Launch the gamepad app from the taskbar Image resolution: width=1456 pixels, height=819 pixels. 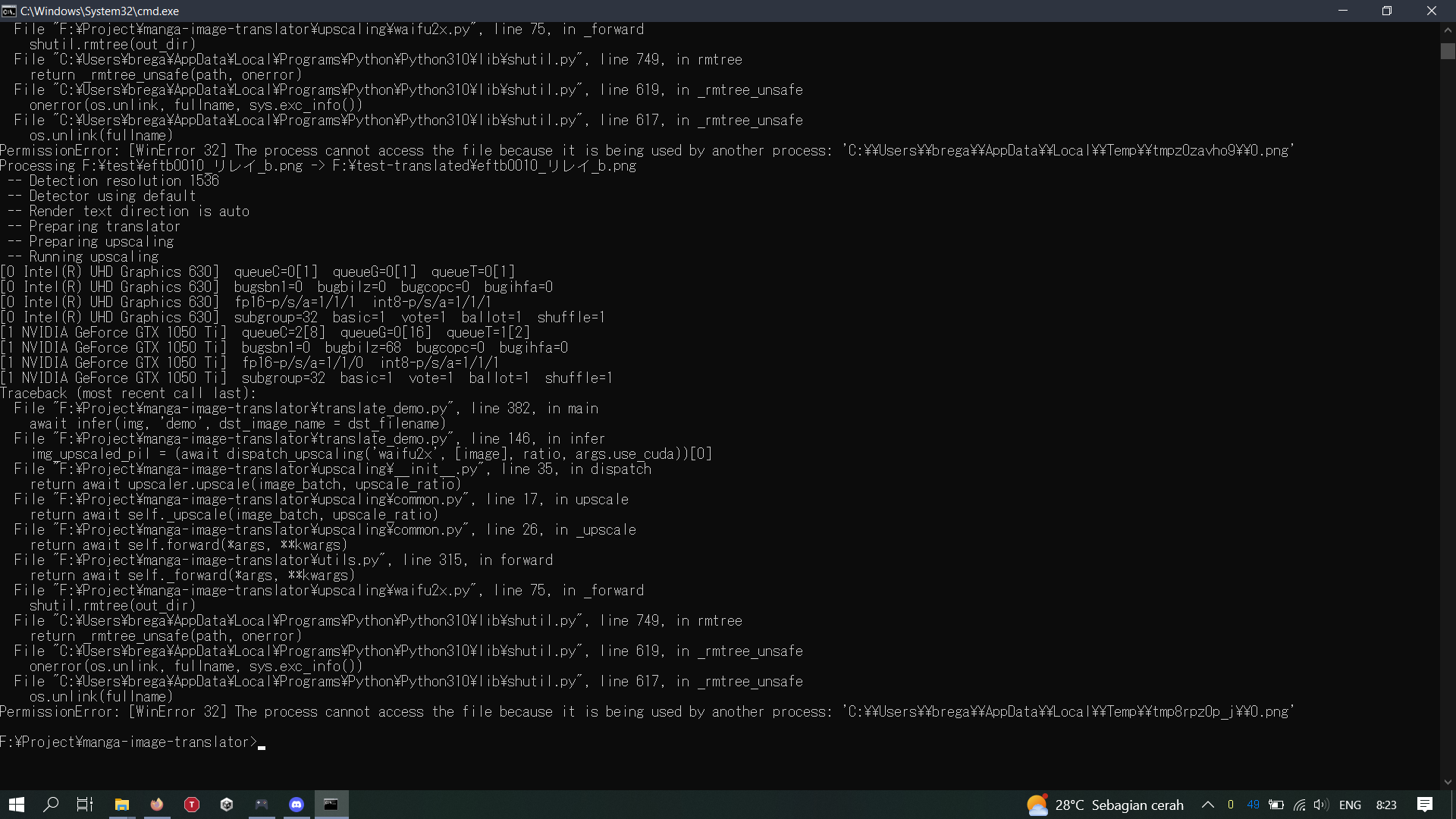click(x=262, y=805)
